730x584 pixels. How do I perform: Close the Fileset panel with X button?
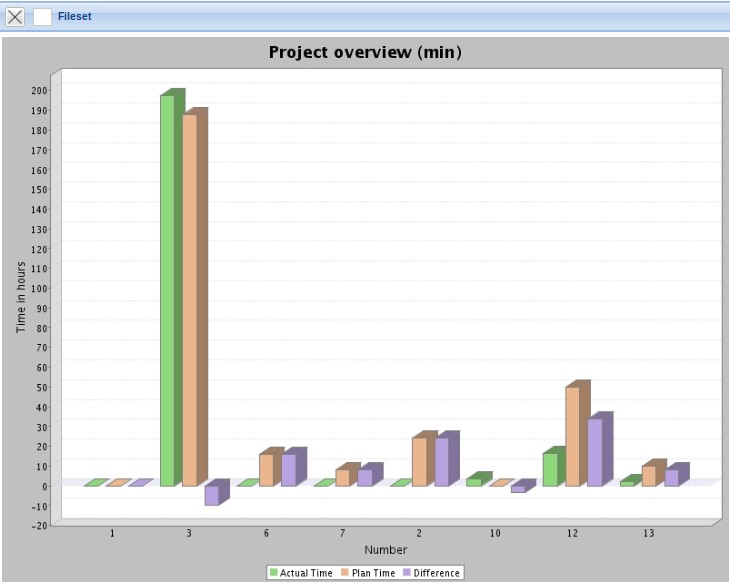click(x=15, y=16)
